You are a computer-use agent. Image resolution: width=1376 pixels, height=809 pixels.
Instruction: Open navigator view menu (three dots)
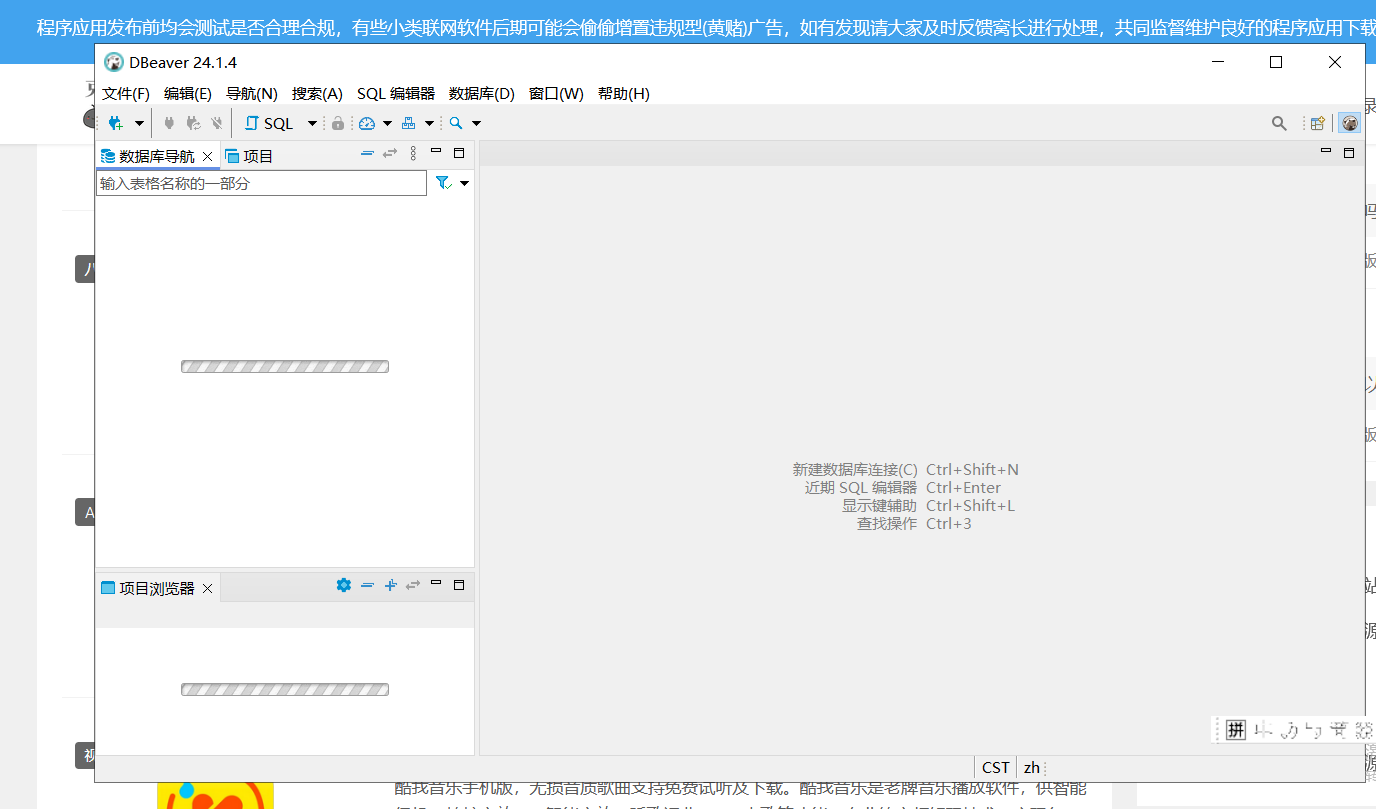coord(413,153)
